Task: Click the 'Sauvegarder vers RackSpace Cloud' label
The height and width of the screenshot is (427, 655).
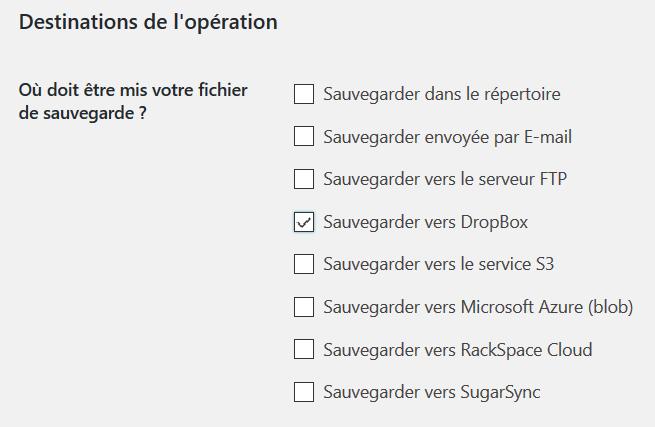Action: 458,350
